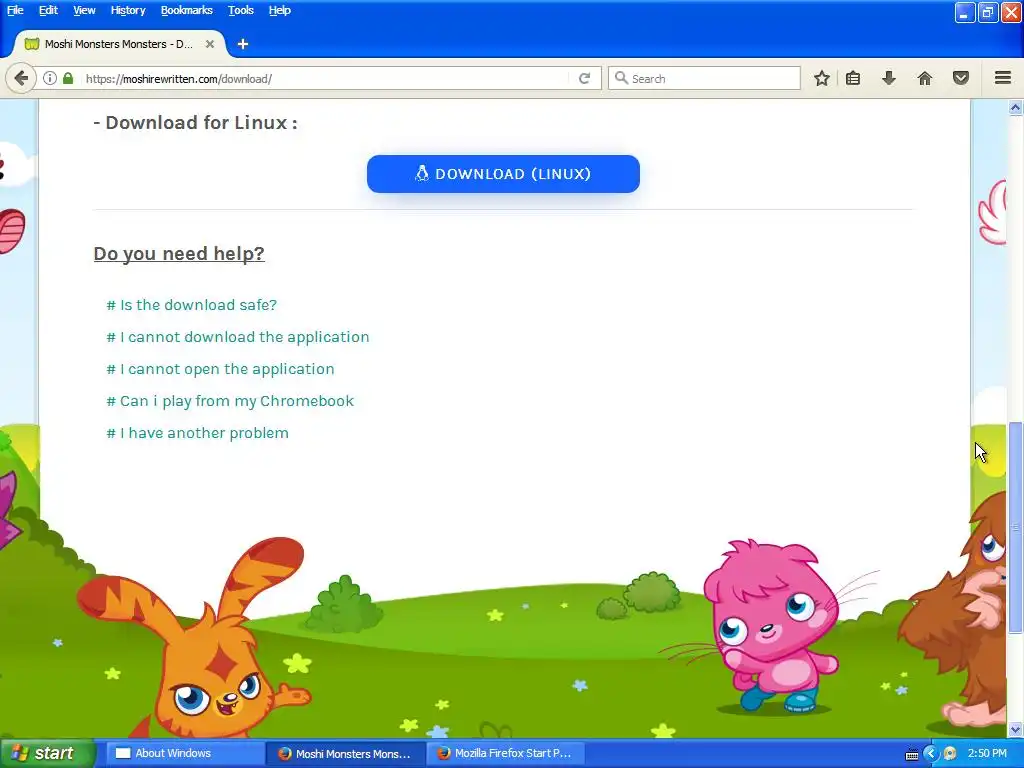Open 'Can i play from my Chromebook' link
Viewport: 1024px width, 768px height.
pyautogui.click(x=230, y=401)
